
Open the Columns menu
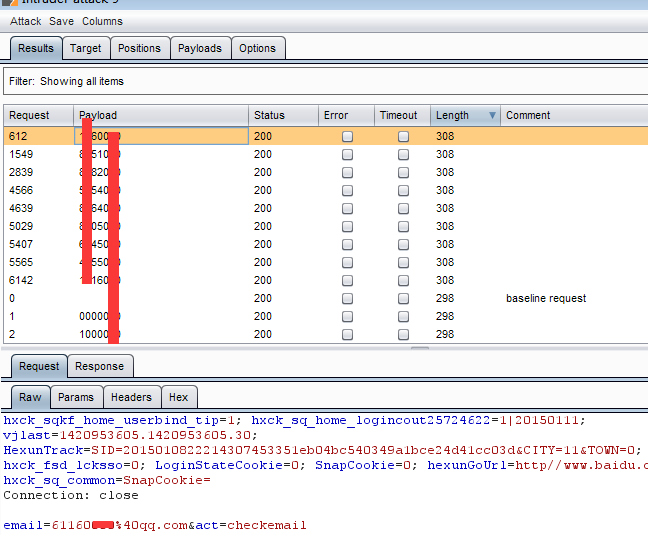[x=102, y=21]
